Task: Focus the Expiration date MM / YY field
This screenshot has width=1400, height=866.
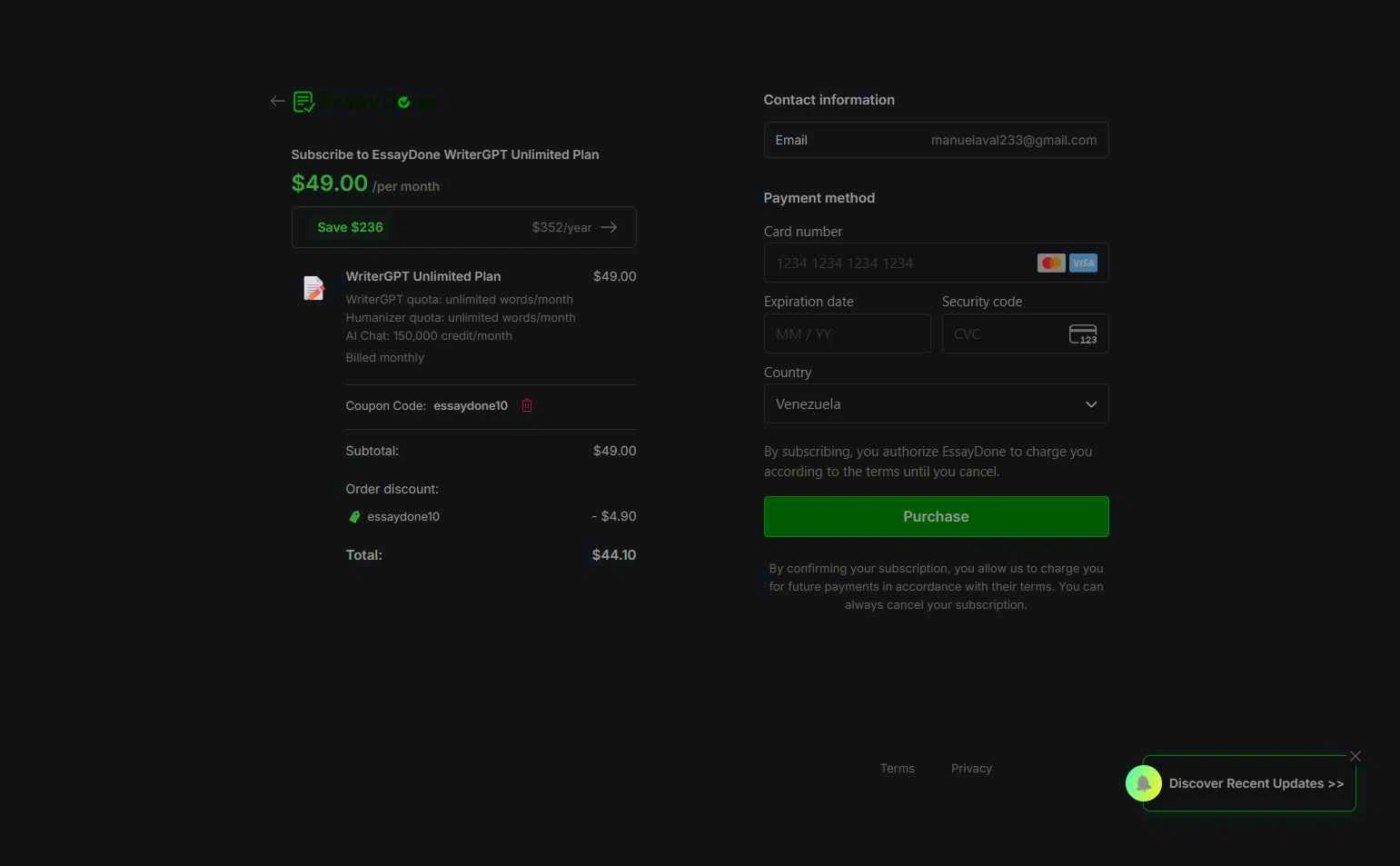Action: tap(847, 333)
